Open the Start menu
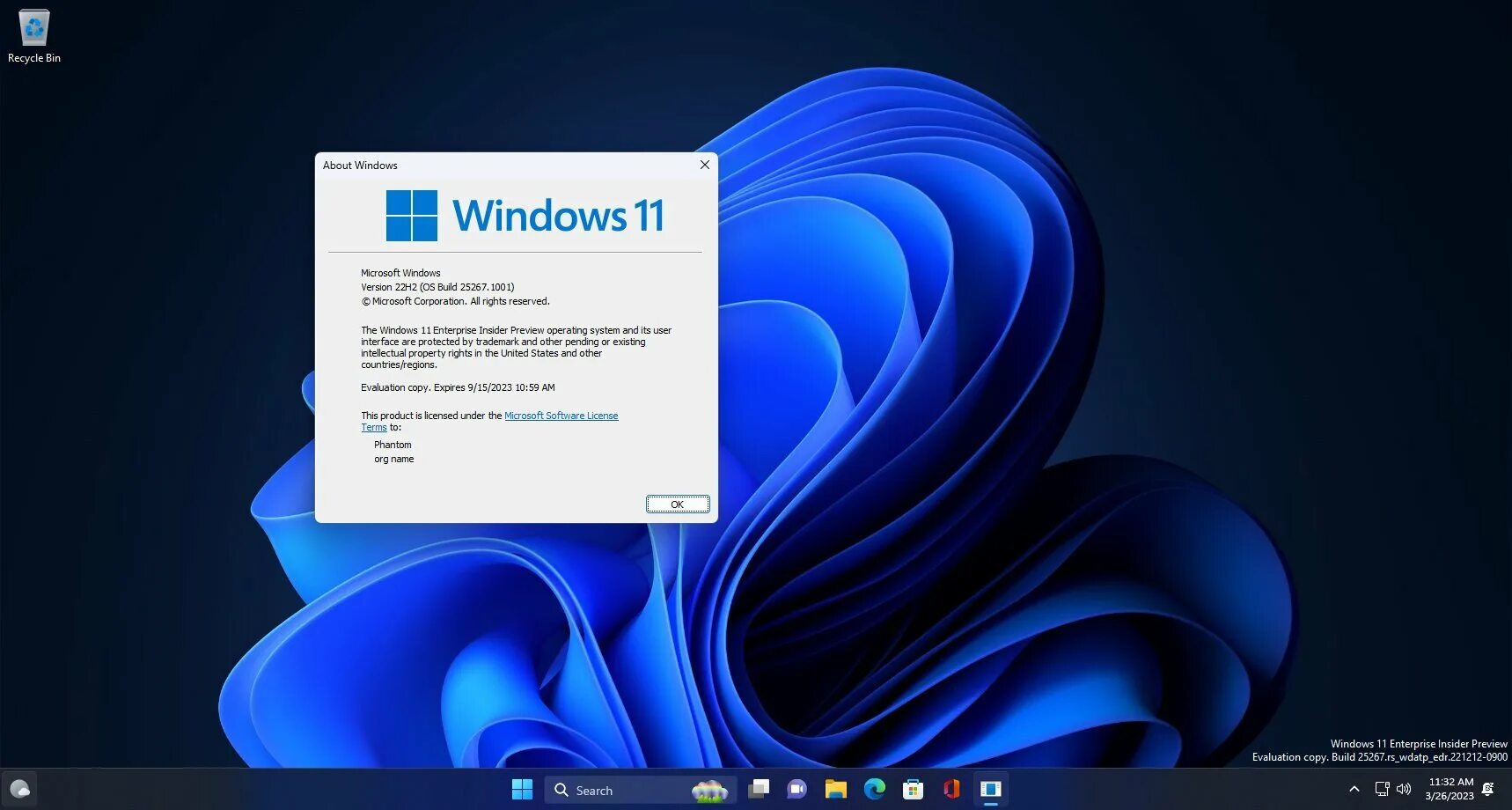The width and height of the screenshot is (1512, 810). (522, 790)
